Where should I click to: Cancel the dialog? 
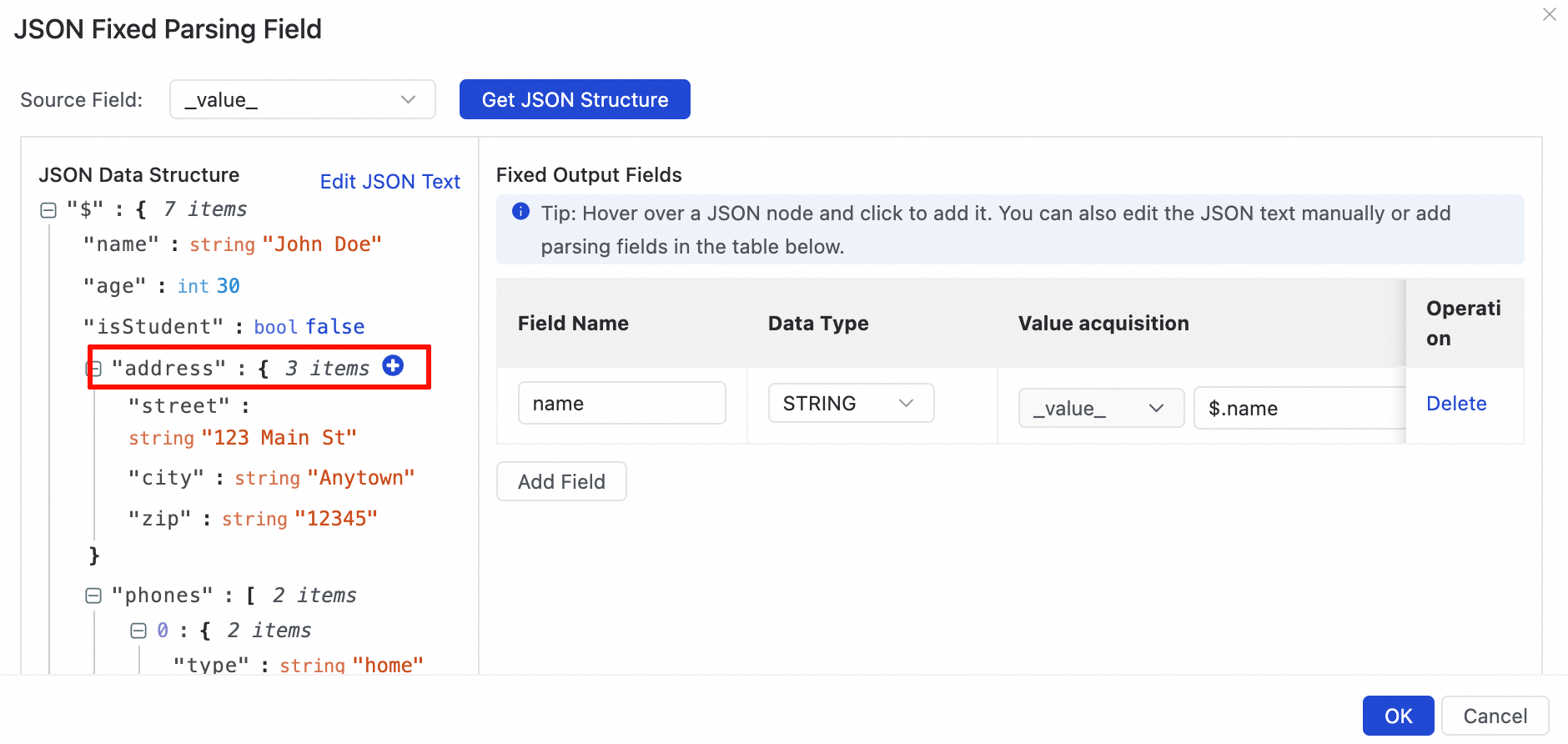pos(1495,716)
